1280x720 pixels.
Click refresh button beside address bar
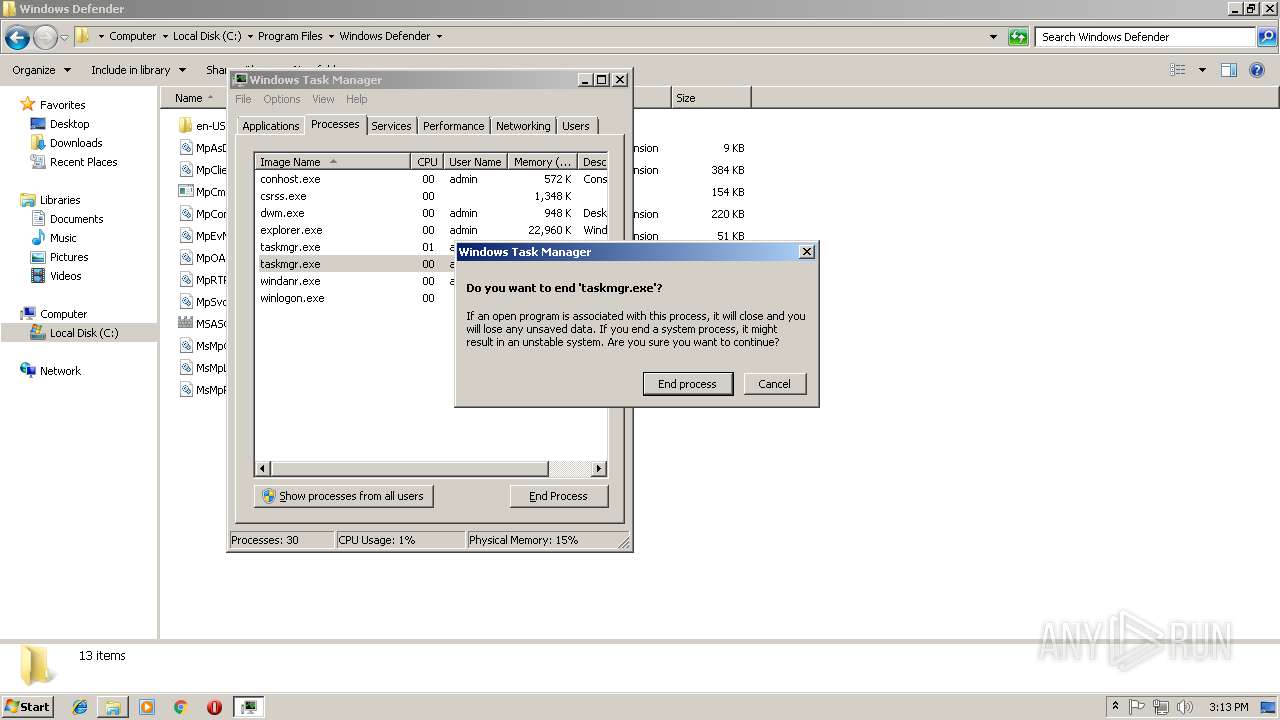(x=1018, y=37)
